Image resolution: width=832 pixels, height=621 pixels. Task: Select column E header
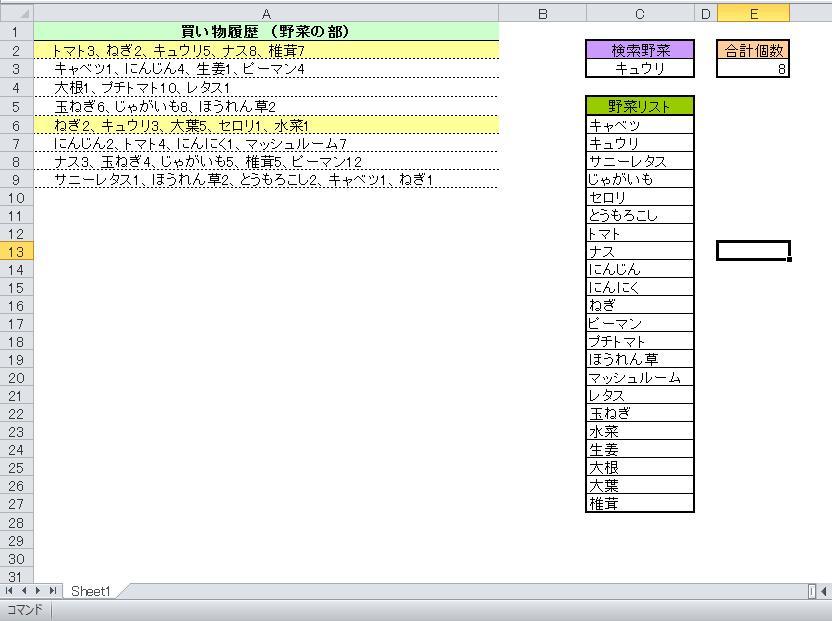point(753,14)
